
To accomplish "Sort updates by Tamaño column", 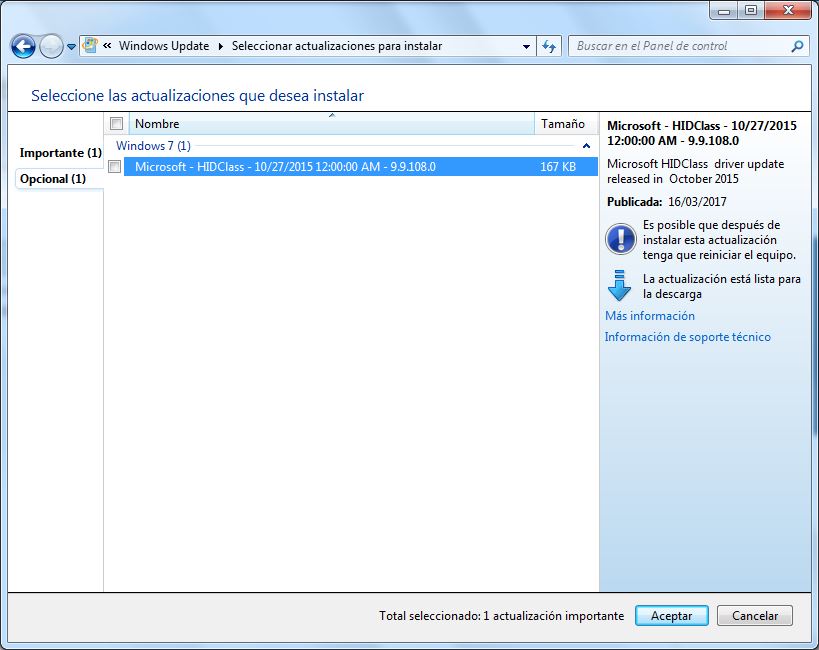I will coord(567,124).
